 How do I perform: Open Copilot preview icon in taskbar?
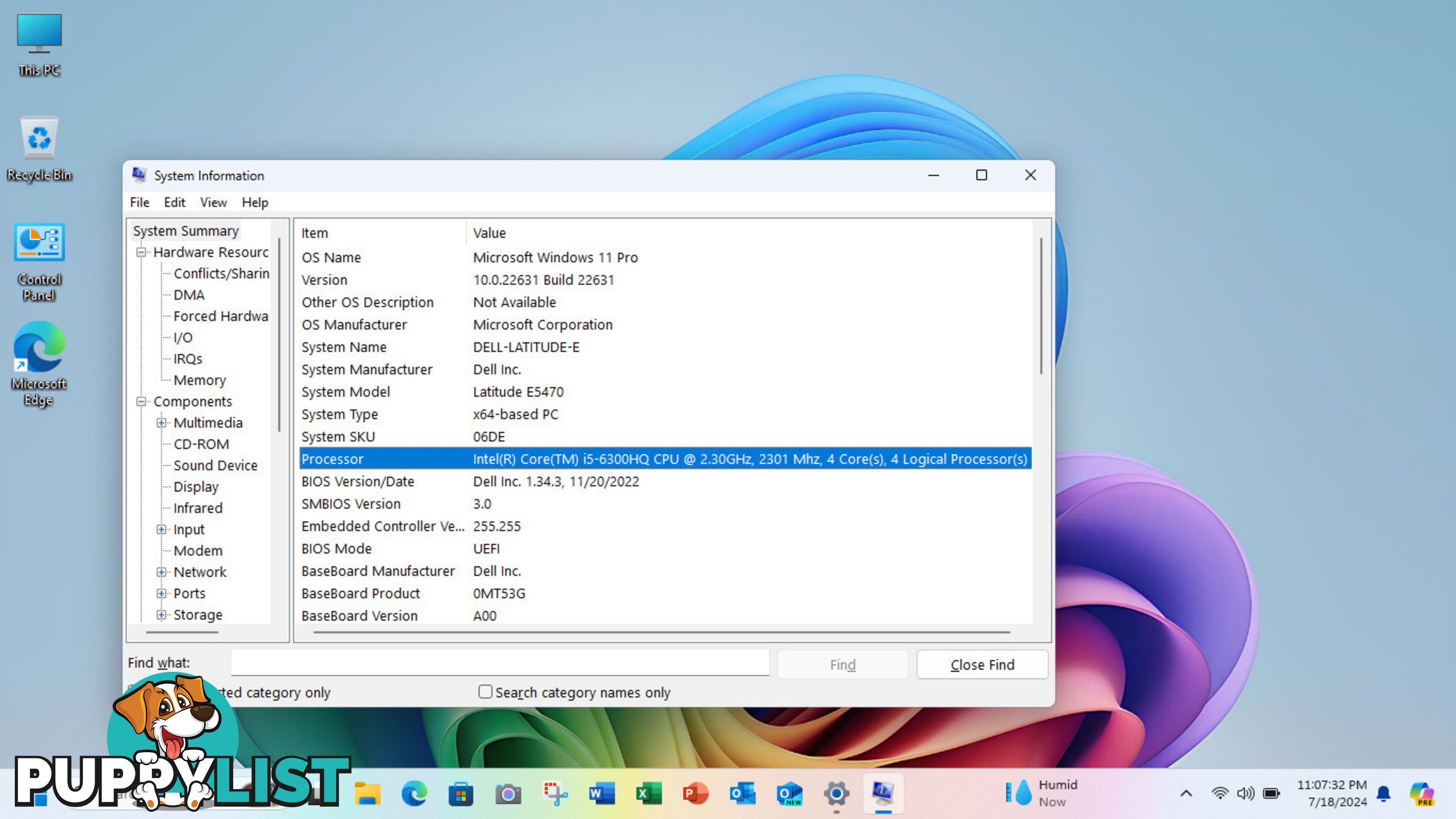(x=1421, y=794)
